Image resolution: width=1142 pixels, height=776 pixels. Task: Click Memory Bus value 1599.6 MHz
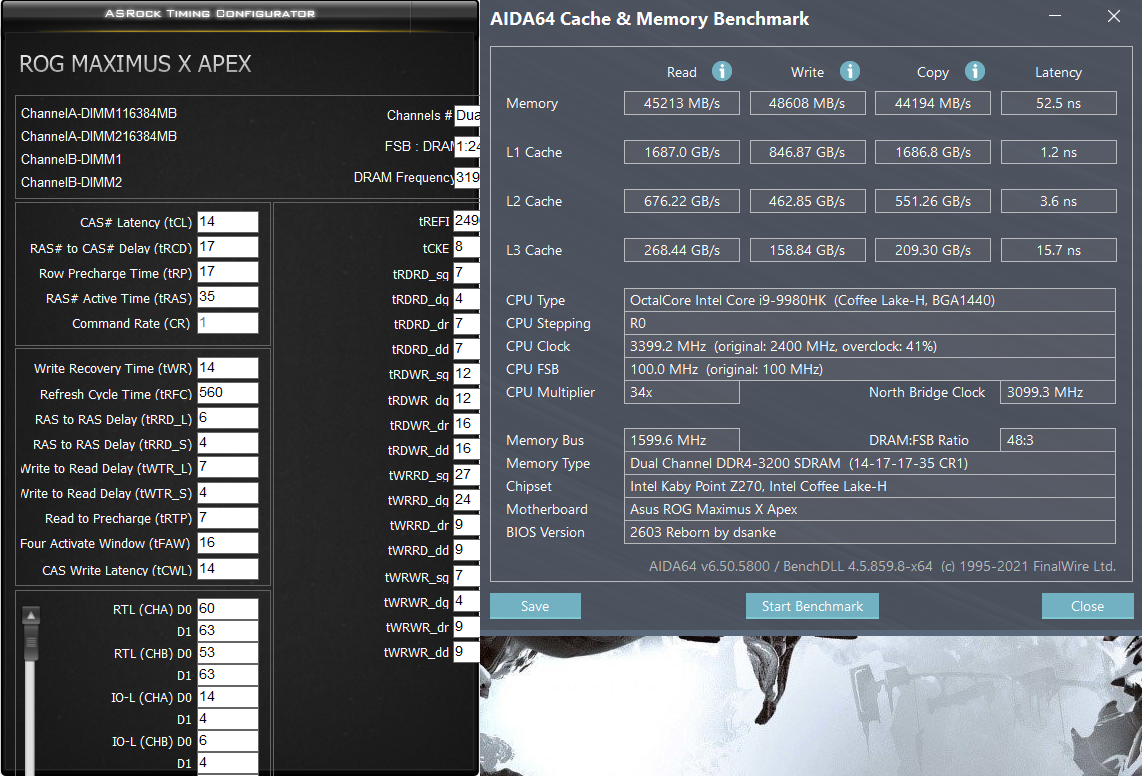coord(682,440)
